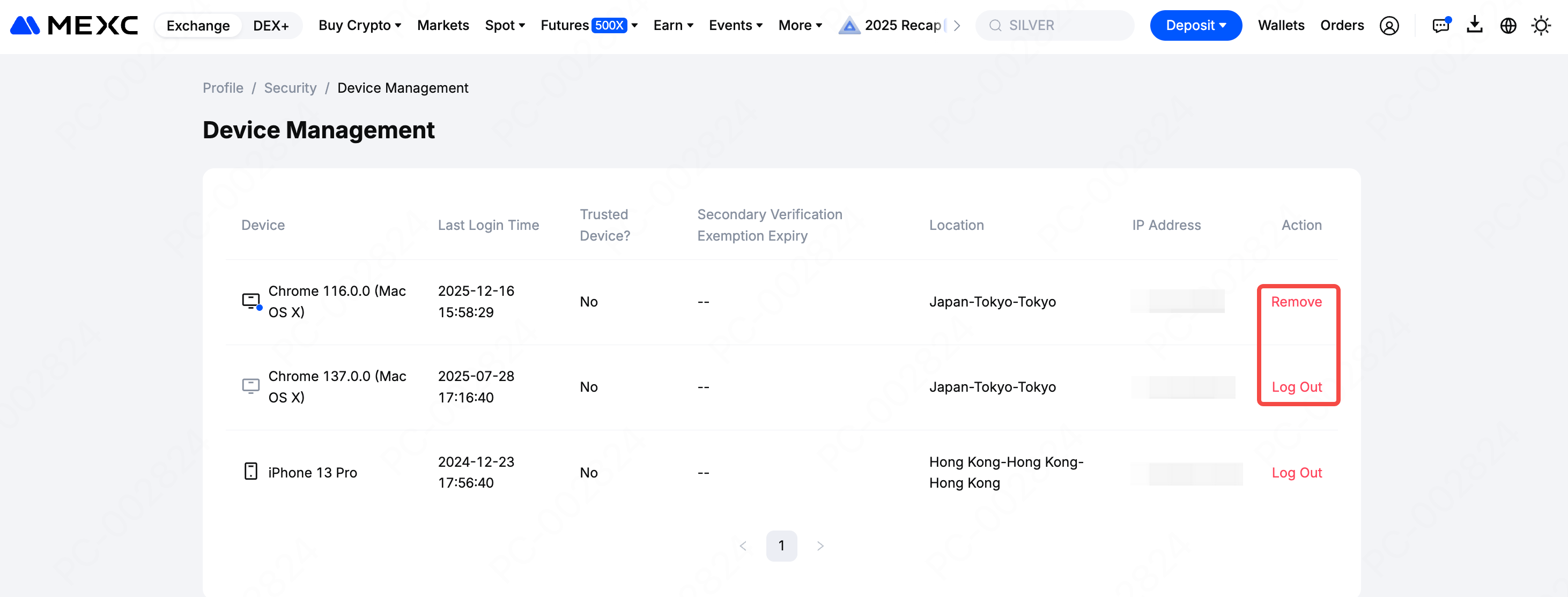1568x597 pixels.
Task: Navigate to Security via breadcrumb link
Action: (x=290, y=88)
